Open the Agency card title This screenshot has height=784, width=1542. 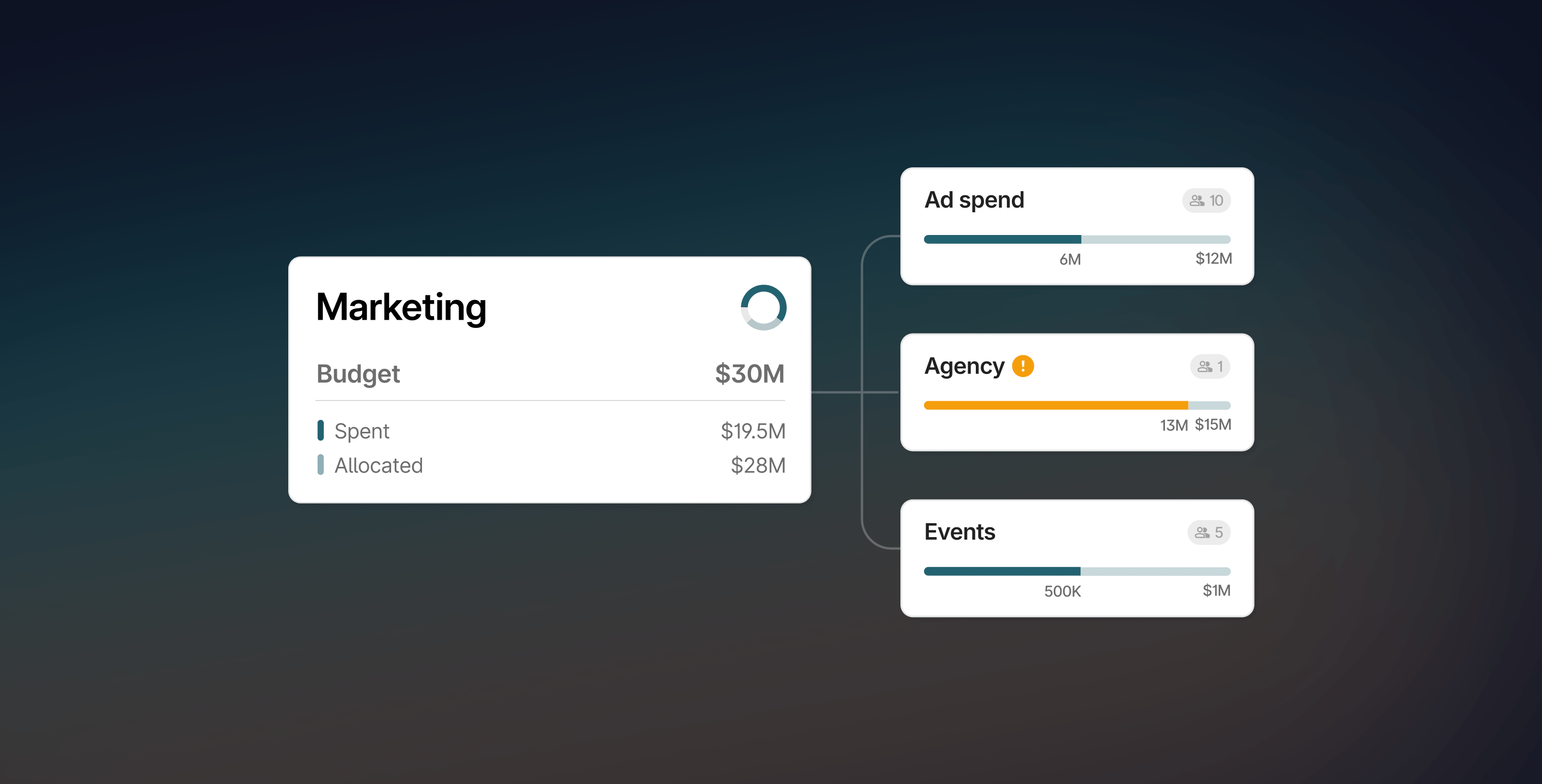(x=964, y=366)
